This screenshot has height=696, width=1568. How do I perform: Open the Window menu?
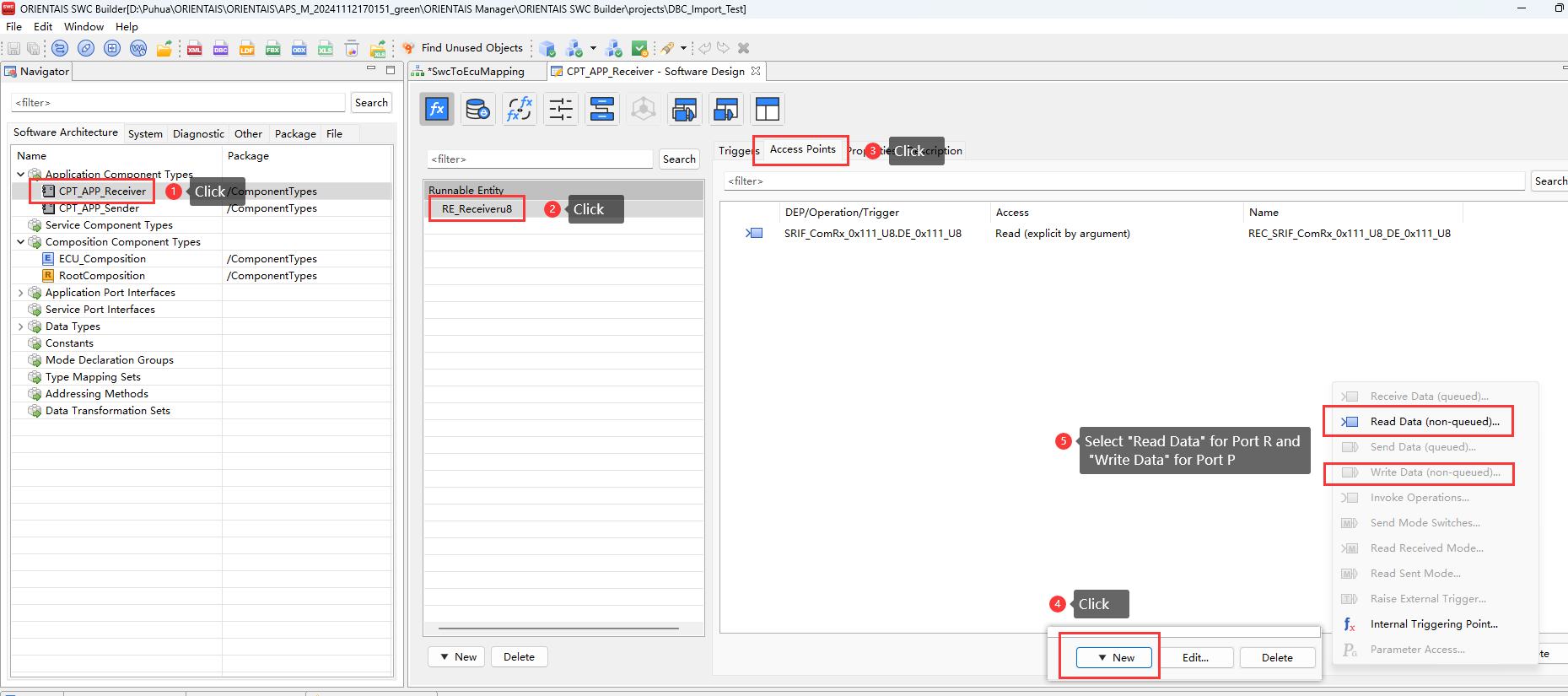click(x=84, y=27)
